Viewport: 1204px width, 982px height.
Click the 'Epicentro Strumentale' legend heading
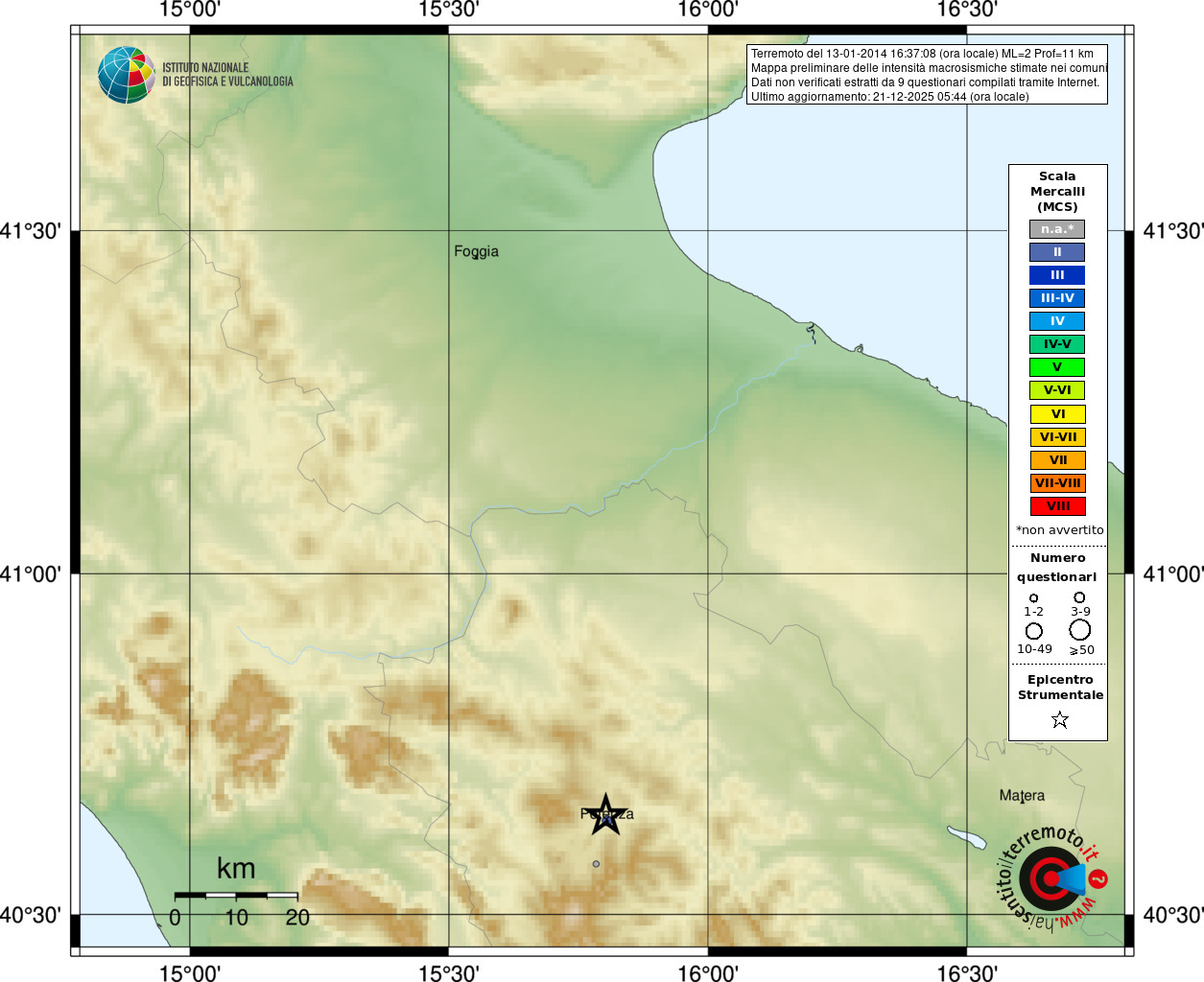point(1060,688)
